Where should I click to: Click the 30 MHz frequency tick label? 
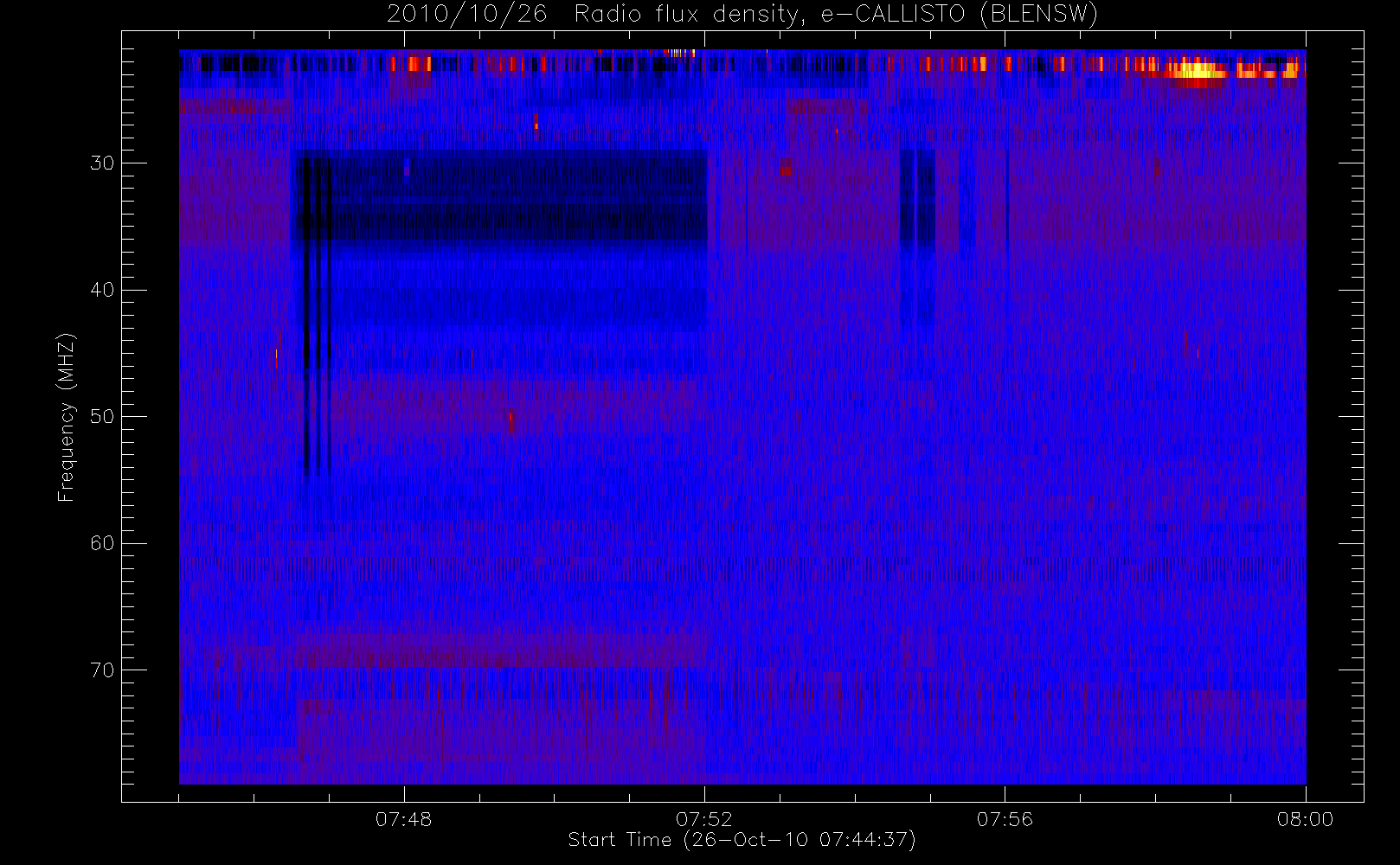coord(102,163)
